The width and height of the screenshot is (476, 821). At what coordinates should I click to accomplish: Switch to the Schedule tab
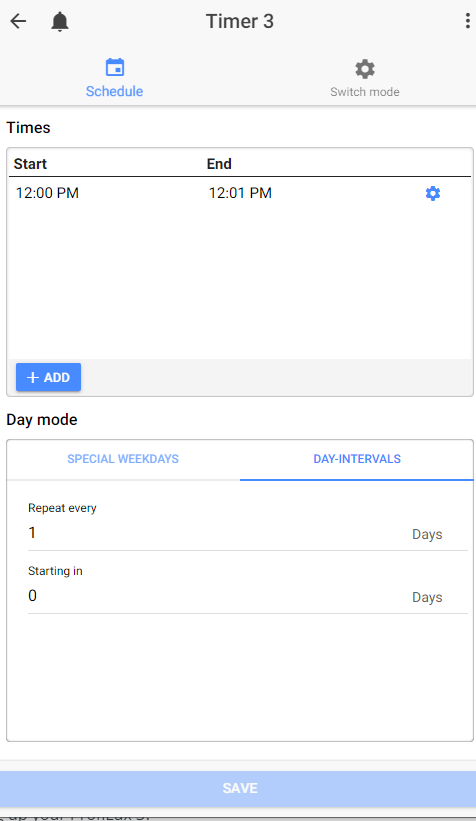[114, 78]
